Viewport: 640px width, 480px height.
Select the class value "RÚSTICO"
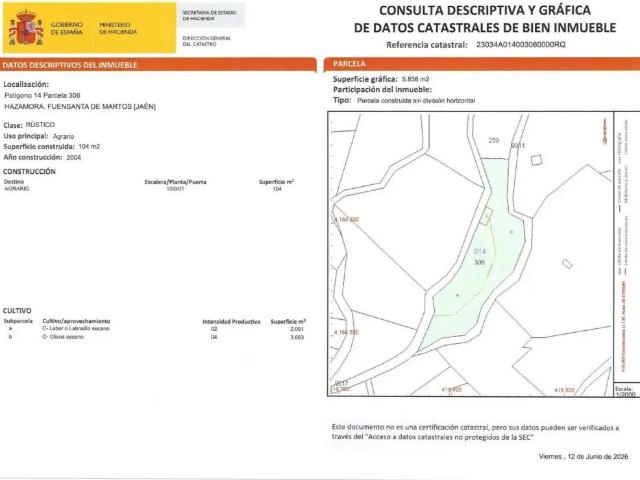click(x=40, y=125)
